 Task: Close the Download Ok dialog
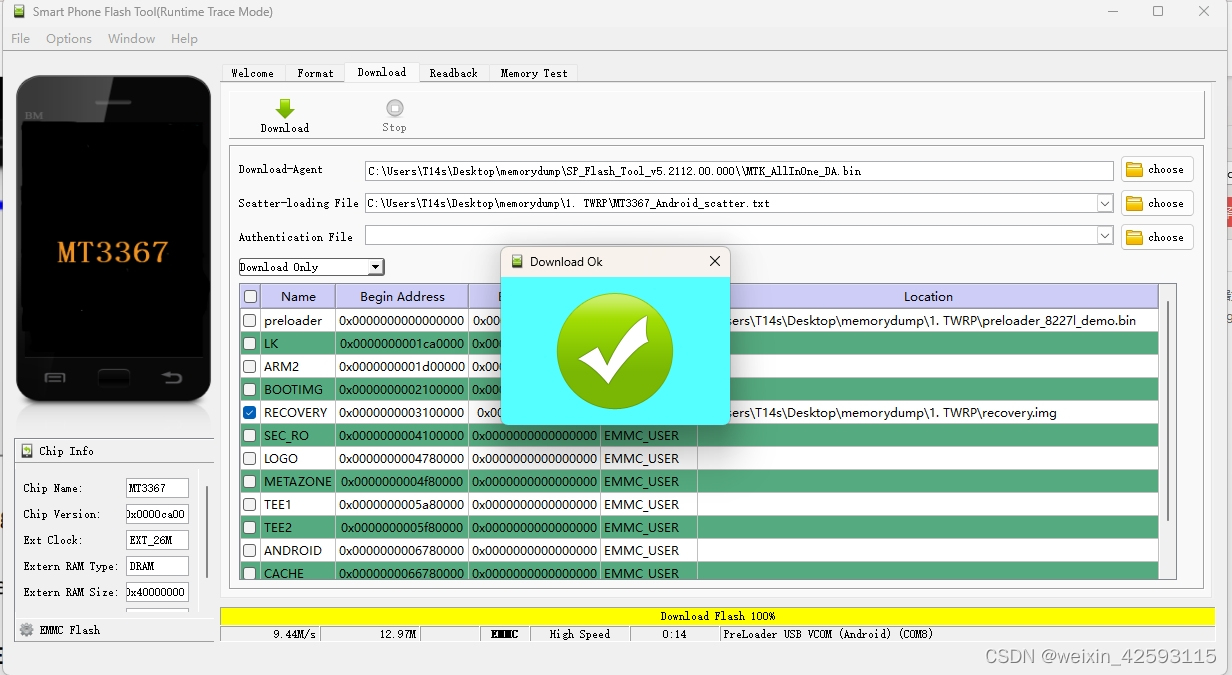714,261
